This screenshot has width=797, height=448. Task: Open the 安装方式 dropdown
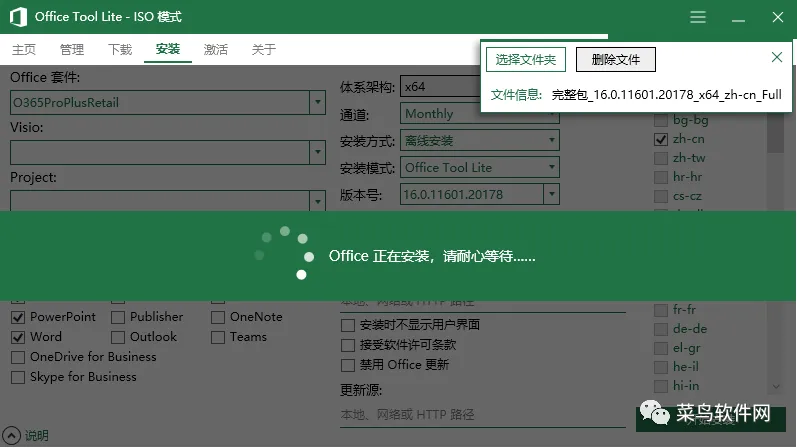(x=480, y=140)
